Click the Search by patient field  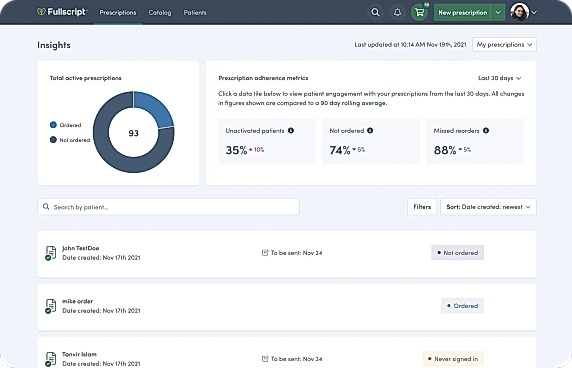pyautogui.click(x=168, y=207)
